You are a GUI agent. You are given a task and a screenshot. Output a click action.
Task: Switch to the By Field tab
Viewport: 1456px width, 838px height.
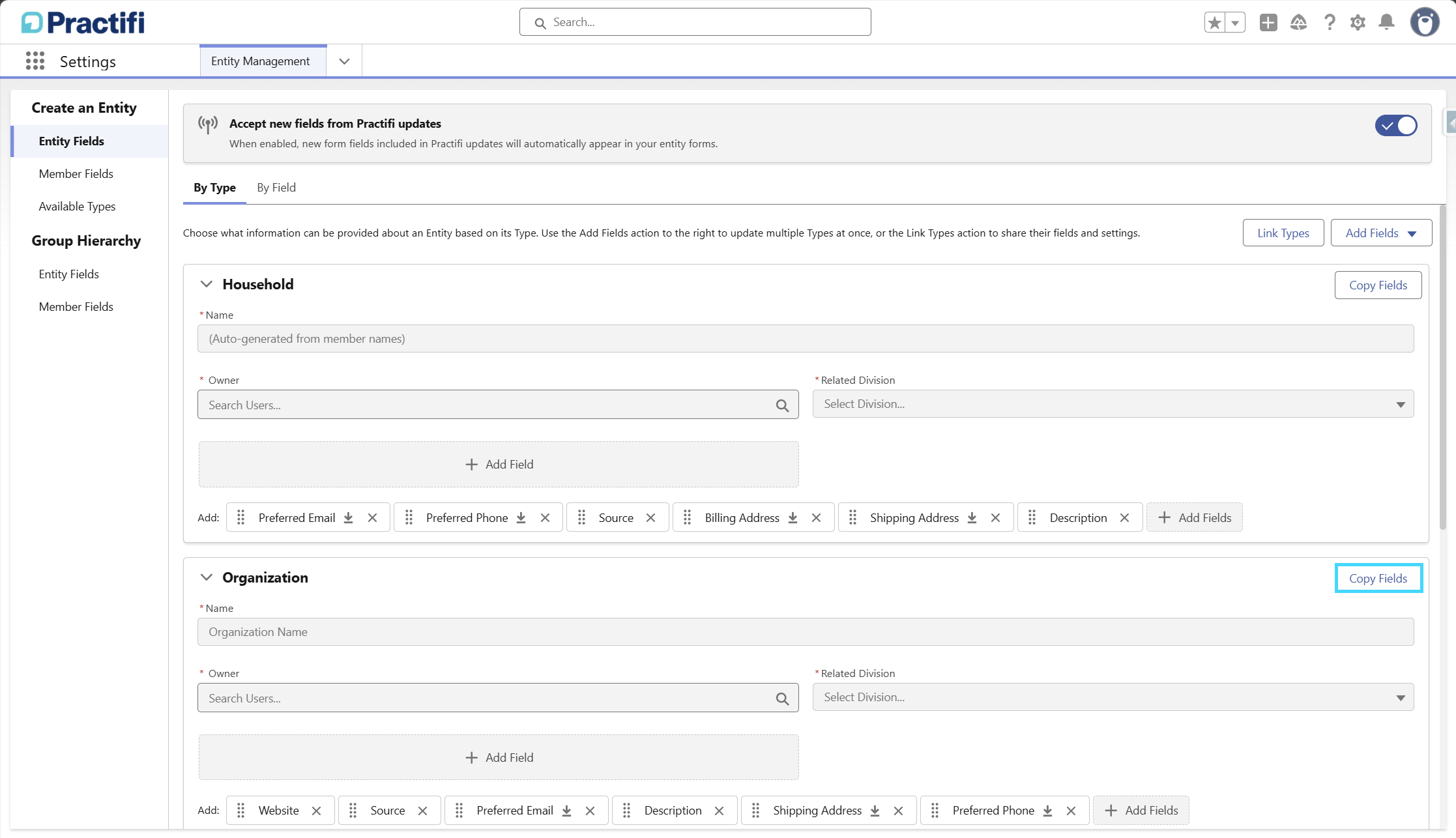point(276,188)
